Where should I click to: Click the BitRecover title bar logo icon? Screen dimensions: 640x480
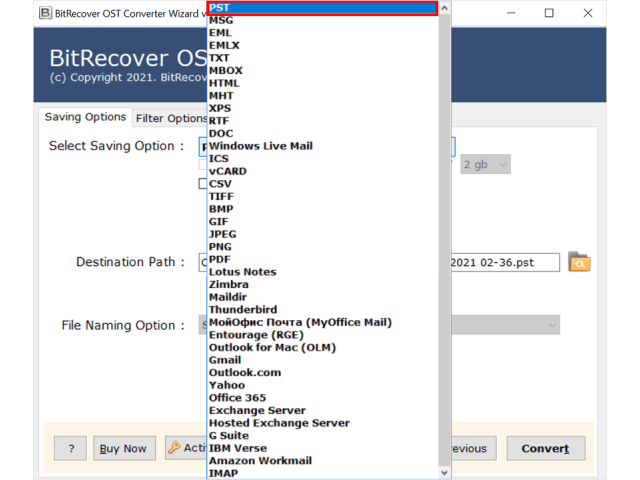coord(45,13)
